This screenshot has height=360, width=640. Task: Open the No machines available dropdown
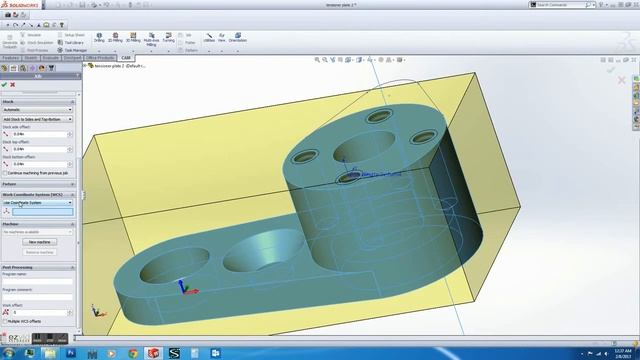coord(38,232)
